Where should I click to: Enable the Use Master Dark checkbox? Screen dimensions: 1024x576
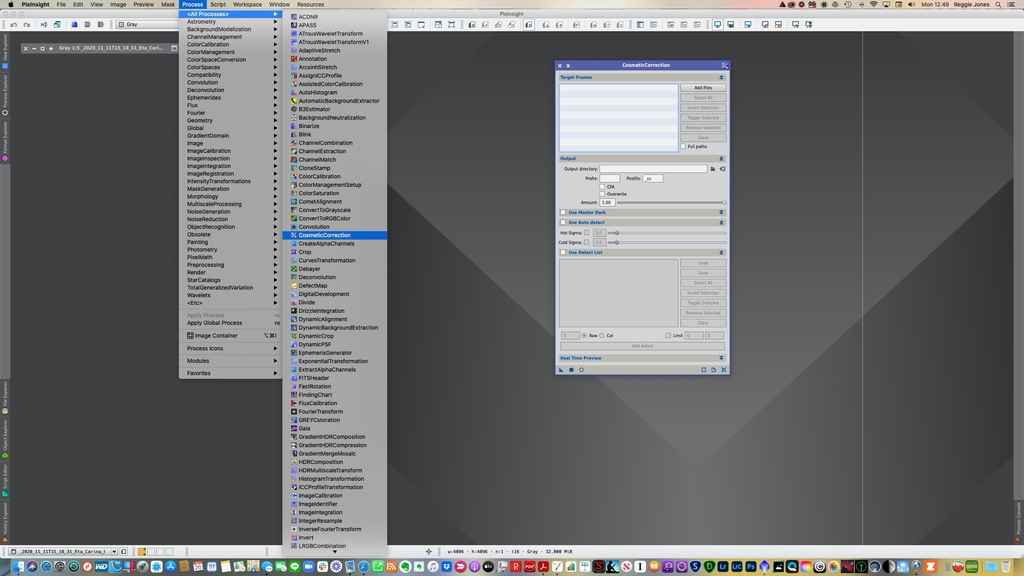(x=563, y=212)
